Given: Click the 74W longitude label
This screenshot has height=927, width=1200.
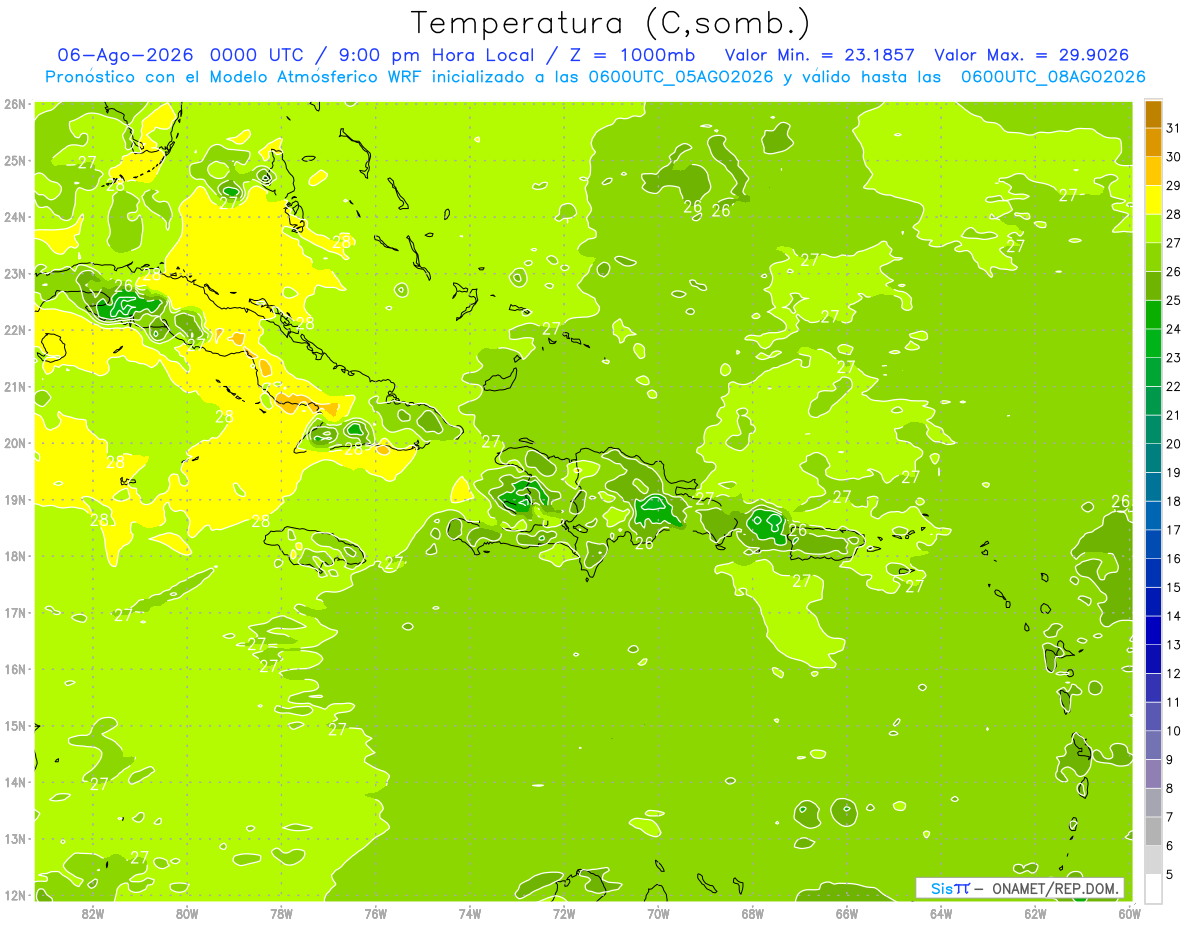Looking at the screenshot, I should (x=470, y=913).
